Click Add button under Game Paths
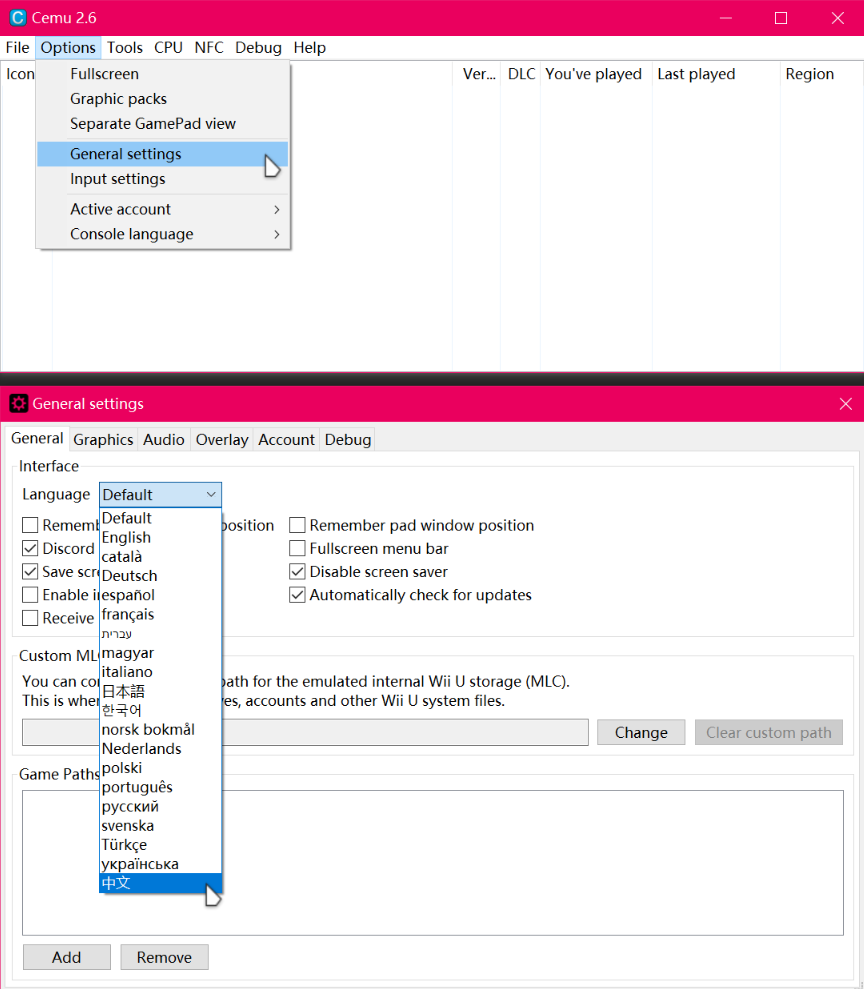 click(x=66, y=958)
